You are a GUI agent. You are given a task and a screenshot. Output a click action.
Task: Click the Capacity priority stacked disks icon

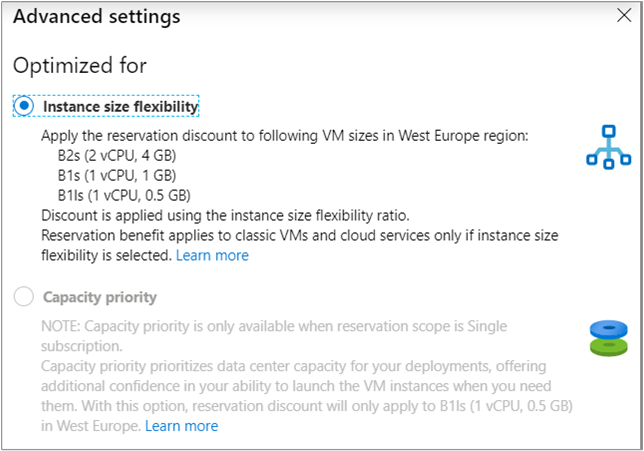(608, 337)
